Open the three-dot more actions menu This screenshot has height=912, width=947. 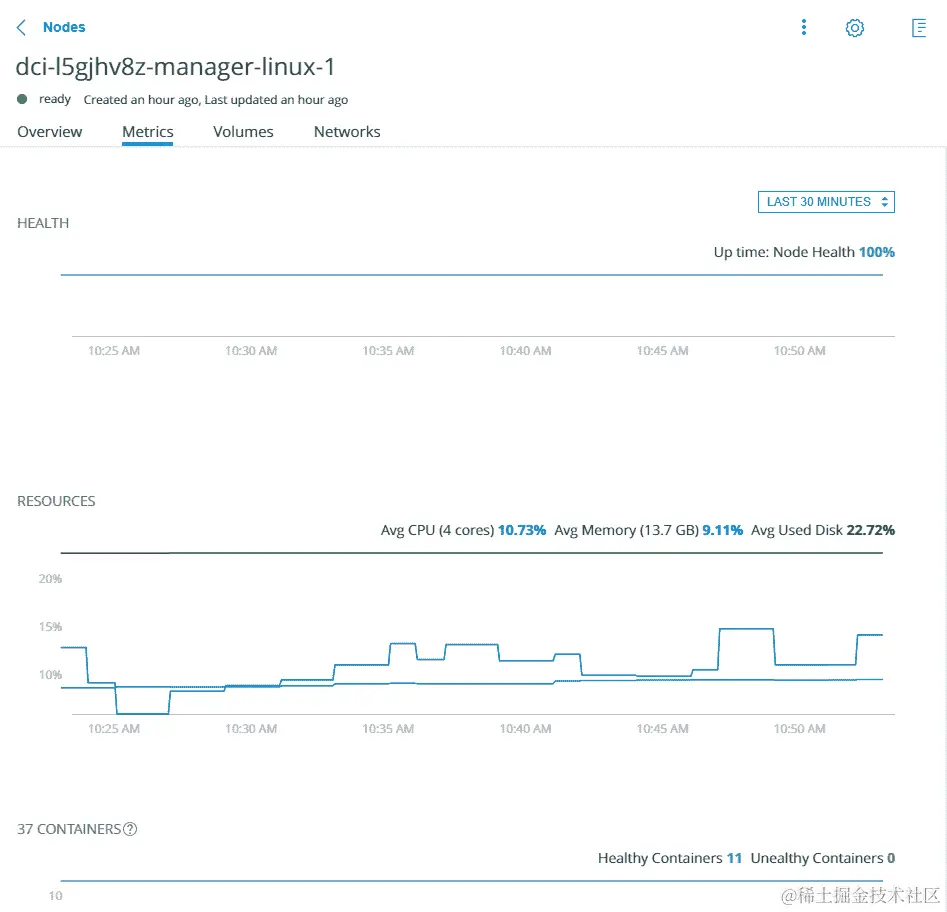point(804,27)
